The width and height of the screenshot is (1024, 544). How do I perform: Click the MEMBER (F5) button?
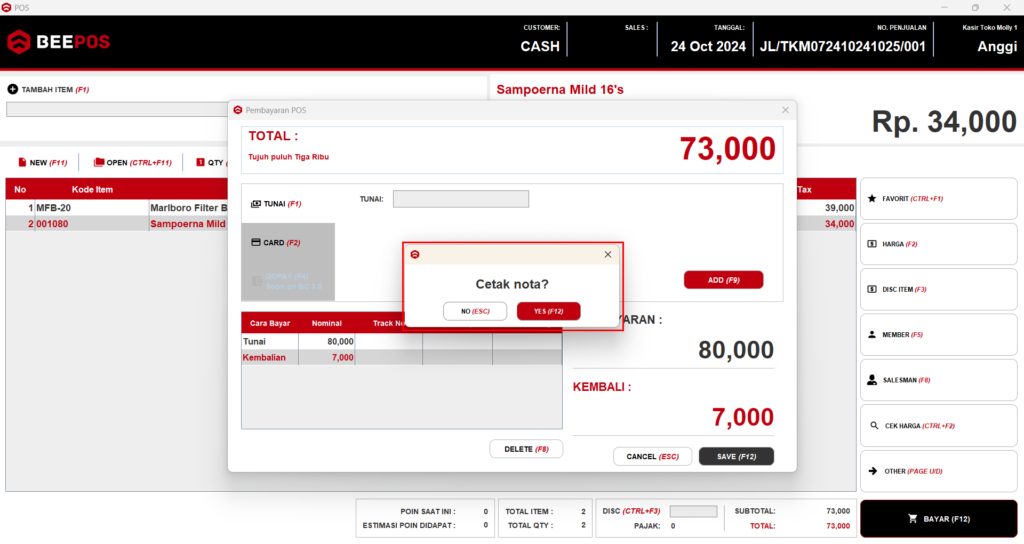[938, 334]
